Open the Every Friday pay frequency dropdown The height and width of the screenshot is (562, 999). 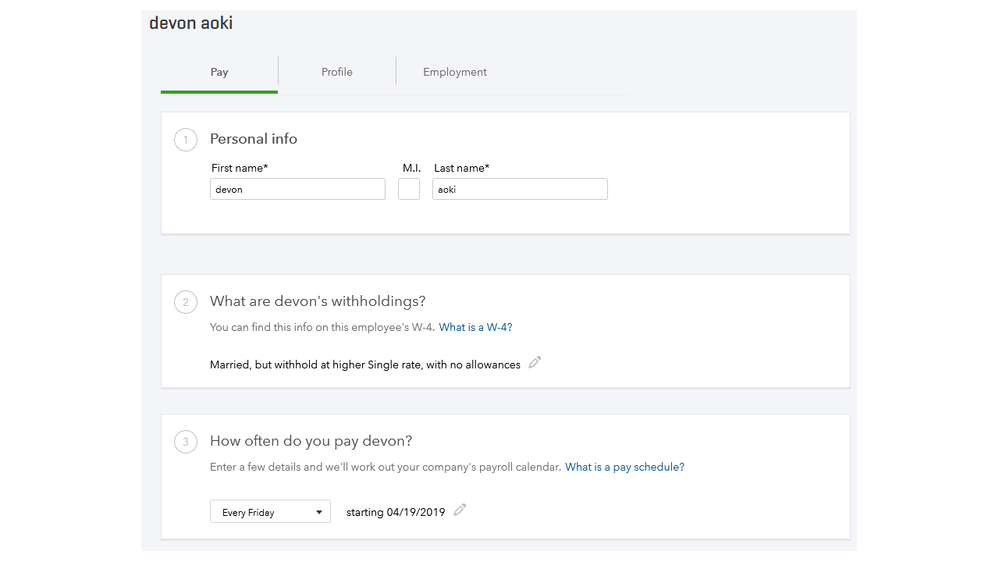[270, 512]
